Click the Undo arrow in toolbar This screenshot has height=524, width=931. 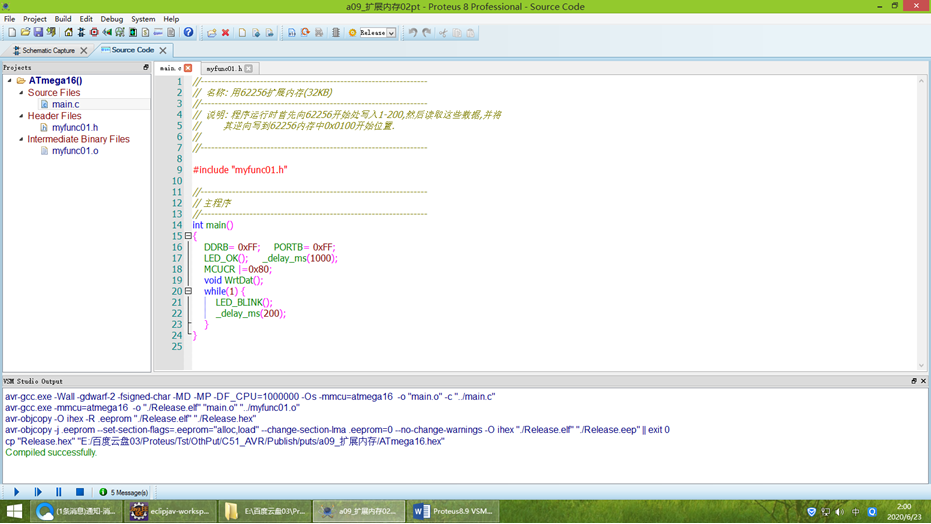[x=412, y=33]
